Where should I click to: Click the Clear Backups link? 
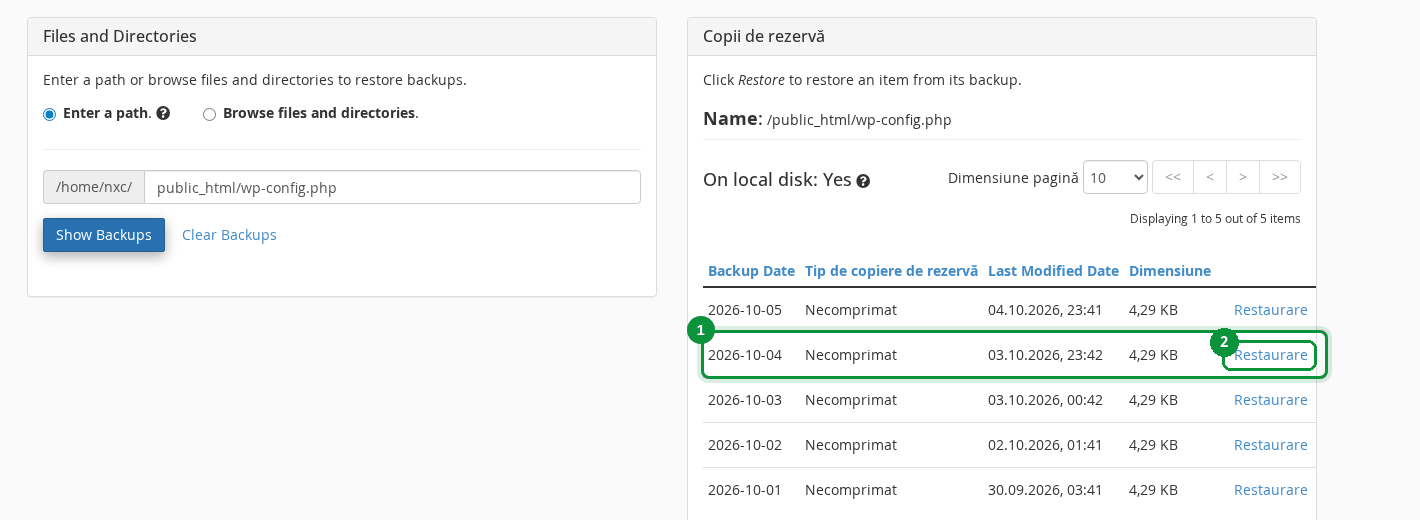(x=229, y=235)
